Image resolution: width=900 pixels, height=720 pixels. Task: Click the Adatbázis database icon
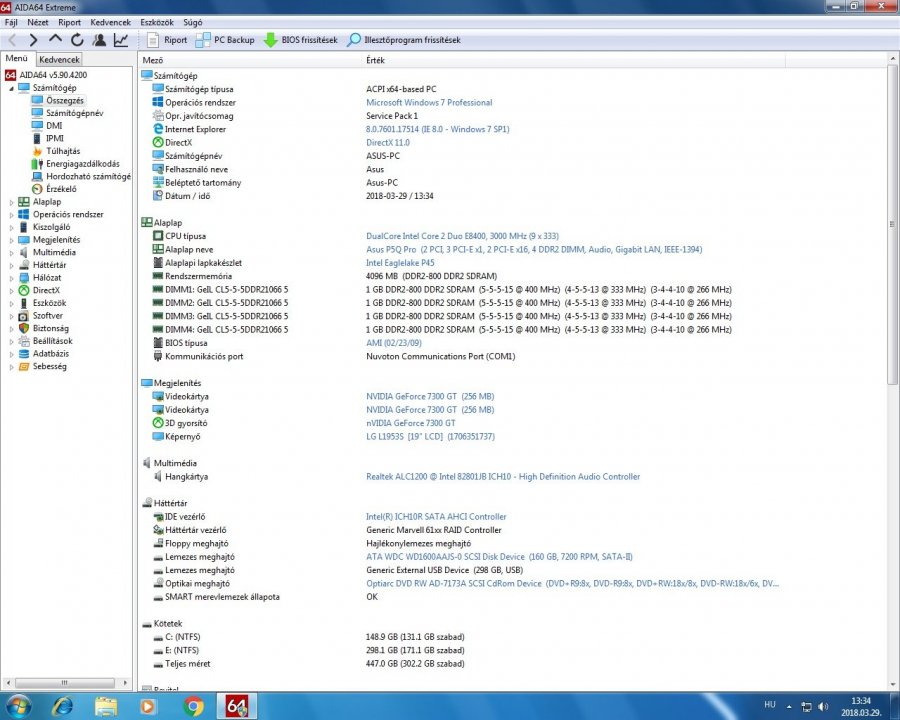[x=24, y=354]
